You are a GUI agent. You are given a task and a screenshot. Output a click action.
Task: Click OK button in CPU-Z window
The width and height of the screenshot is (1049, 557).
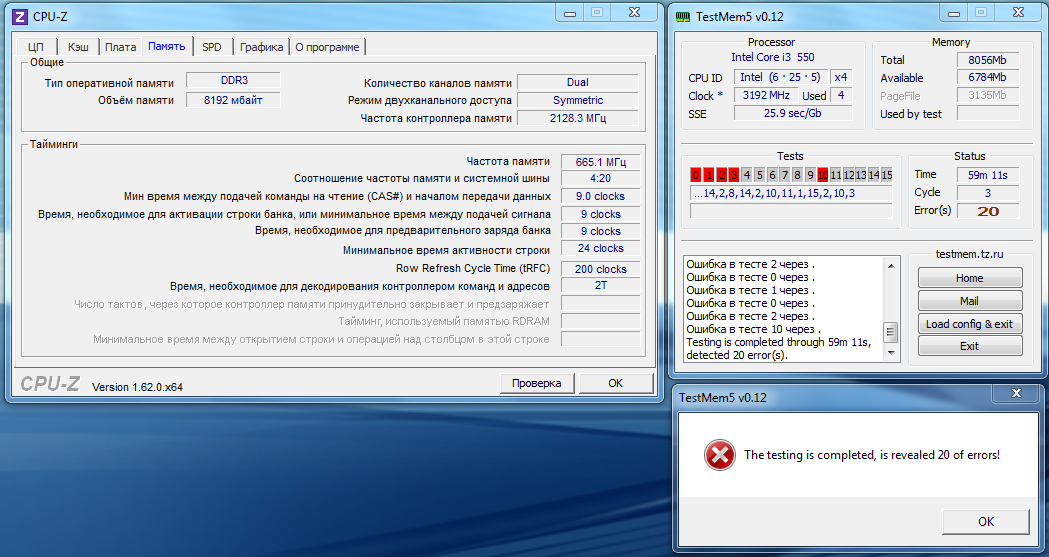click(x=615, y=383)
